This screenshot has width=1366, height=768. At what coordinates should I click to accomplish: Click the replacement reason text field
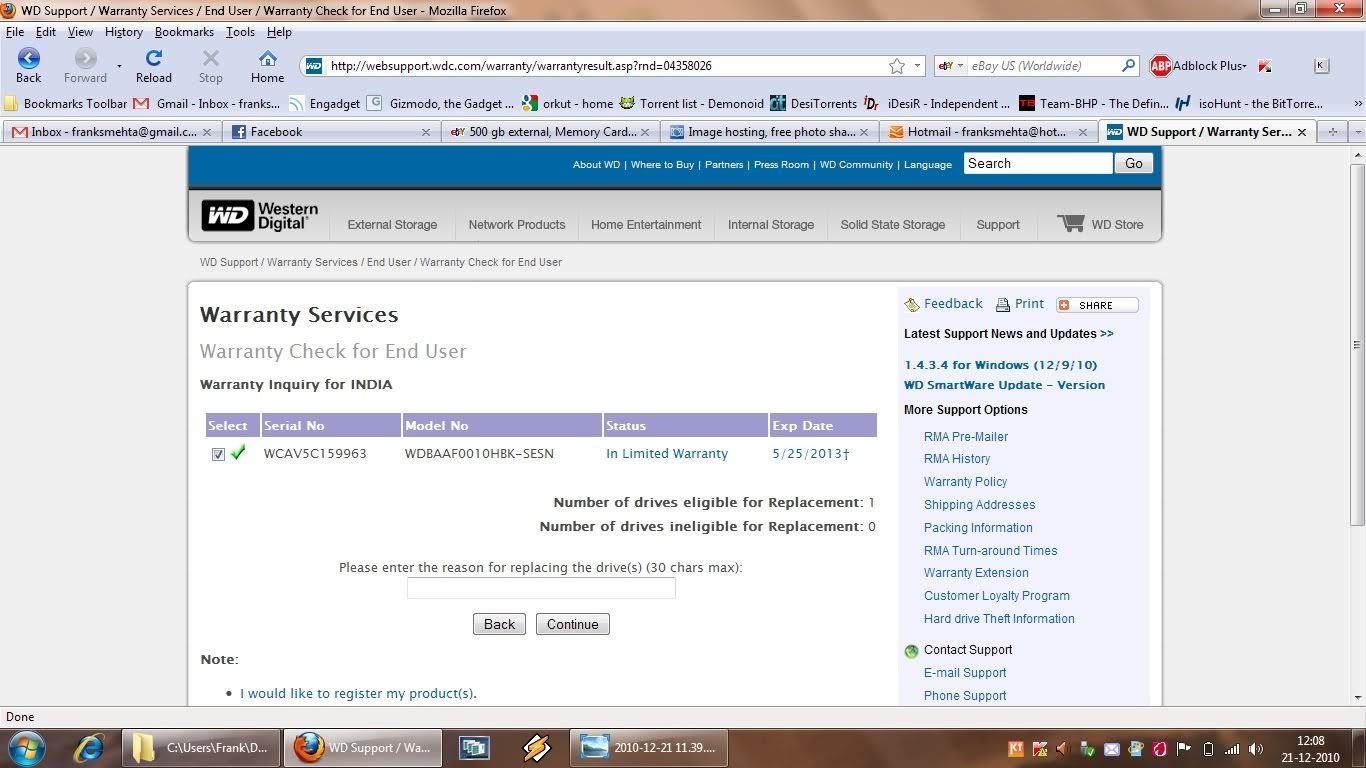541,589
